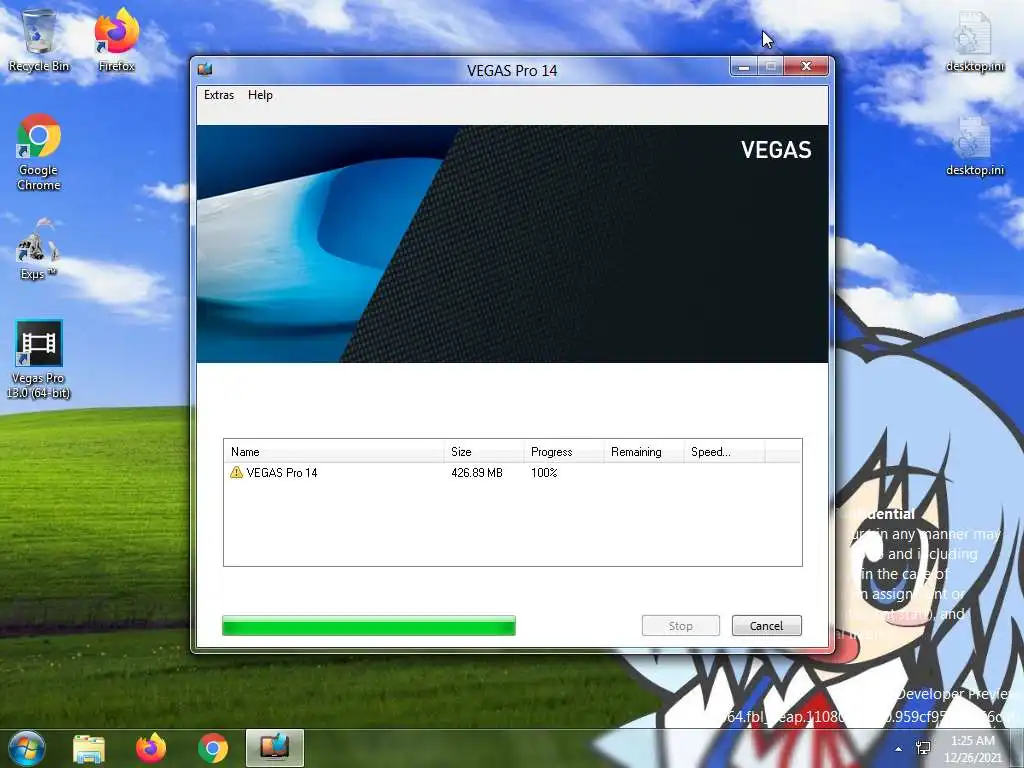Screen dimensions: 1024x768
Task: Select the lower desktop.ini file icon
Action: [x=974, y=146]
